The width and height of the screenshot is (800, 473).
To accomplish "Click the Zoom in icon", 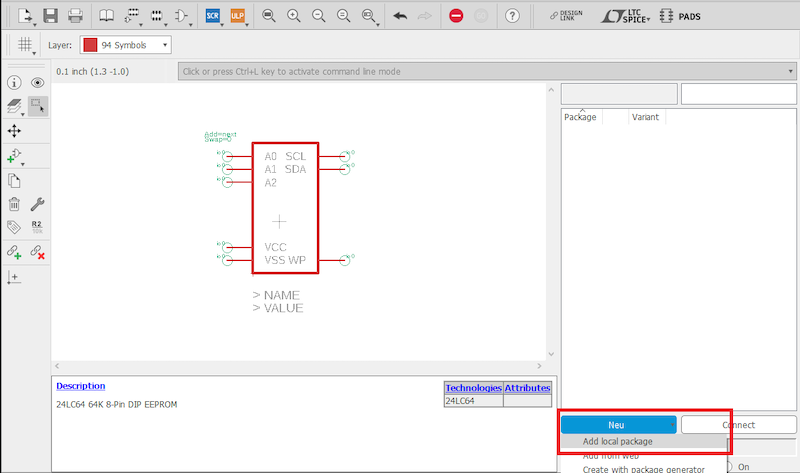I will click(293, 16).
